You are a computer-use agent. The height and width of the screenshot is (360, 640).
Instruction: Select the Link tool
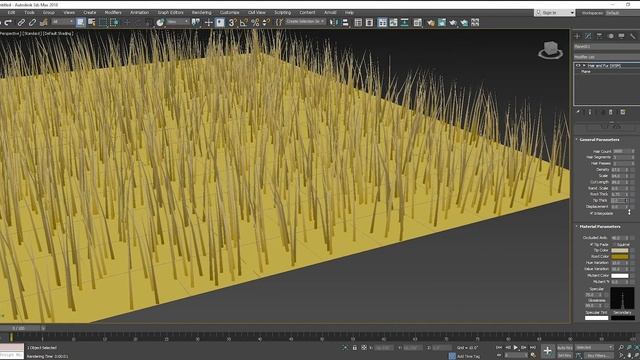click(x=21, y=22)
